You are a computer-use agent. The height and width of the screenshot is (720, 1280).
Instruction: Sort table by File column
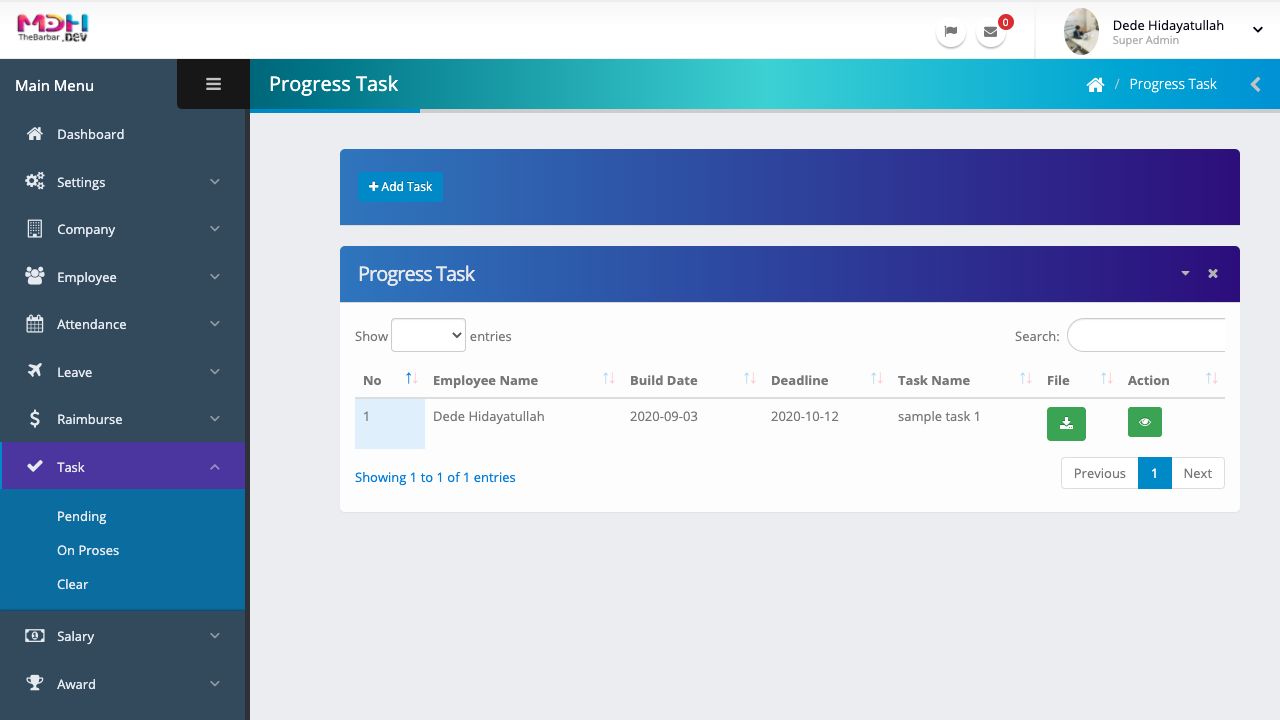pyautogui.click(x=1079, y=380)
